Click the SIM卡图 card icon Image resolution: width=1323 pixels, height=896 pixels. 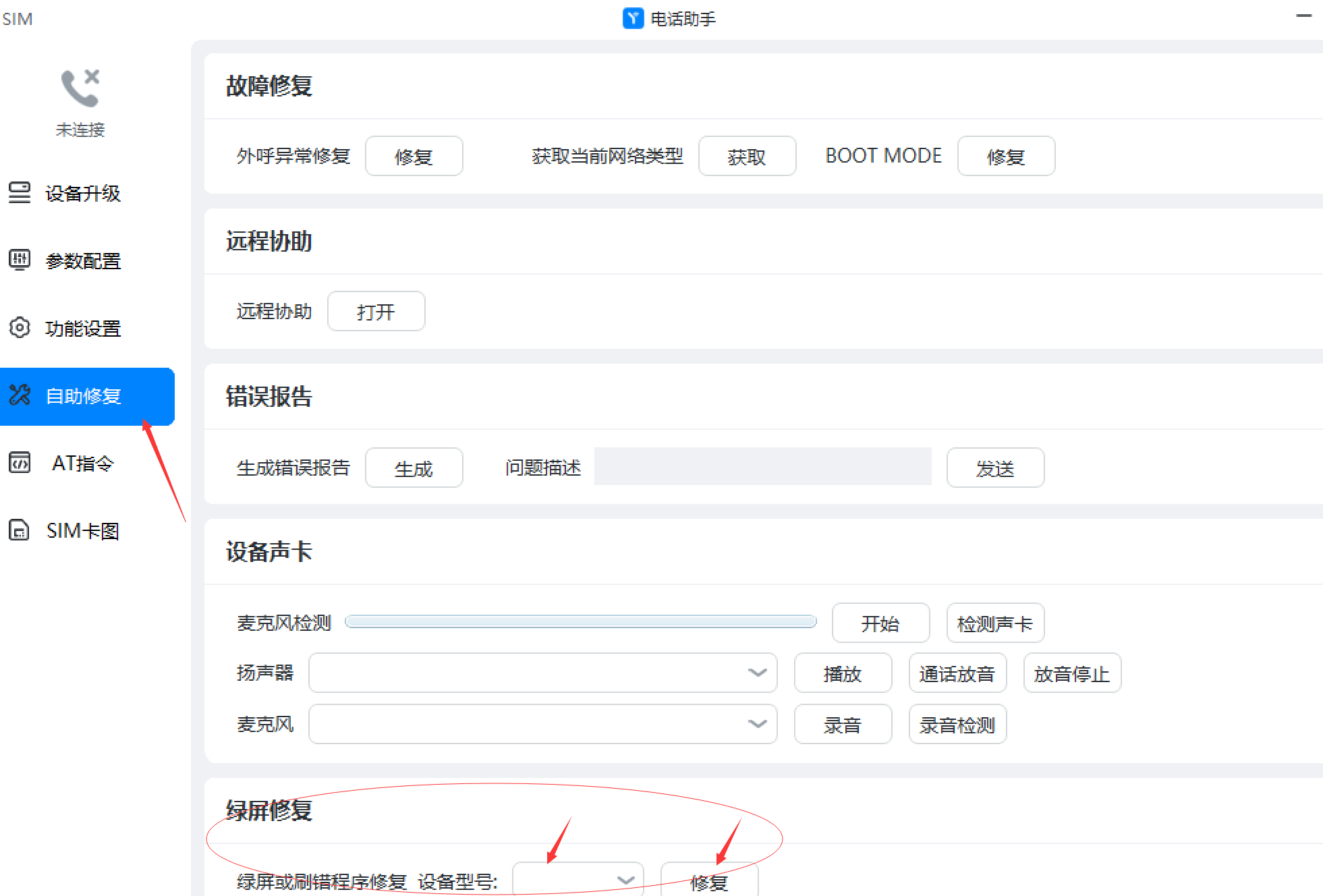tap(20, 530)
